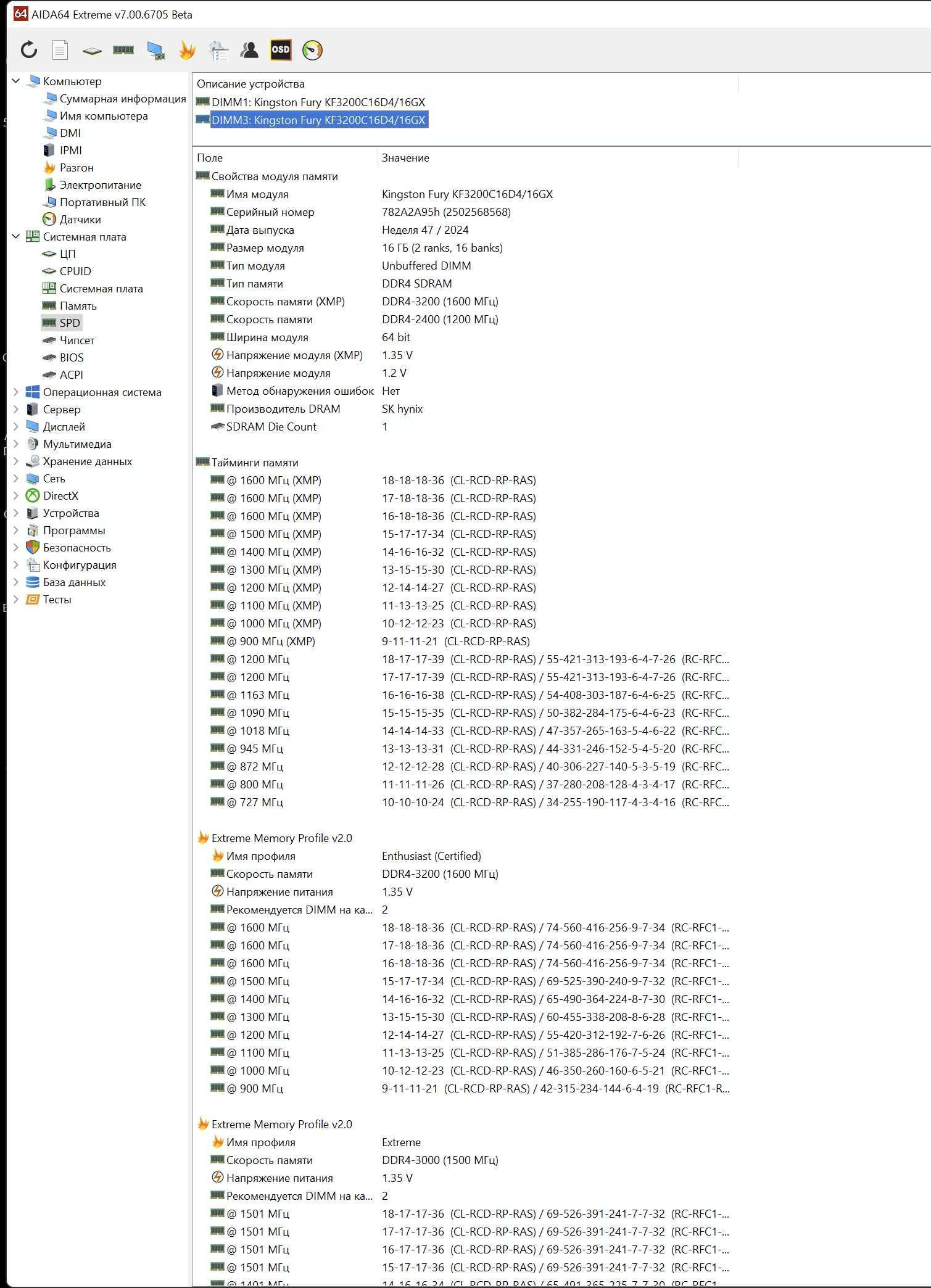Expand the Операционная система node
The height and width of the screenshot is (1288, 931).
click(16, 392)
